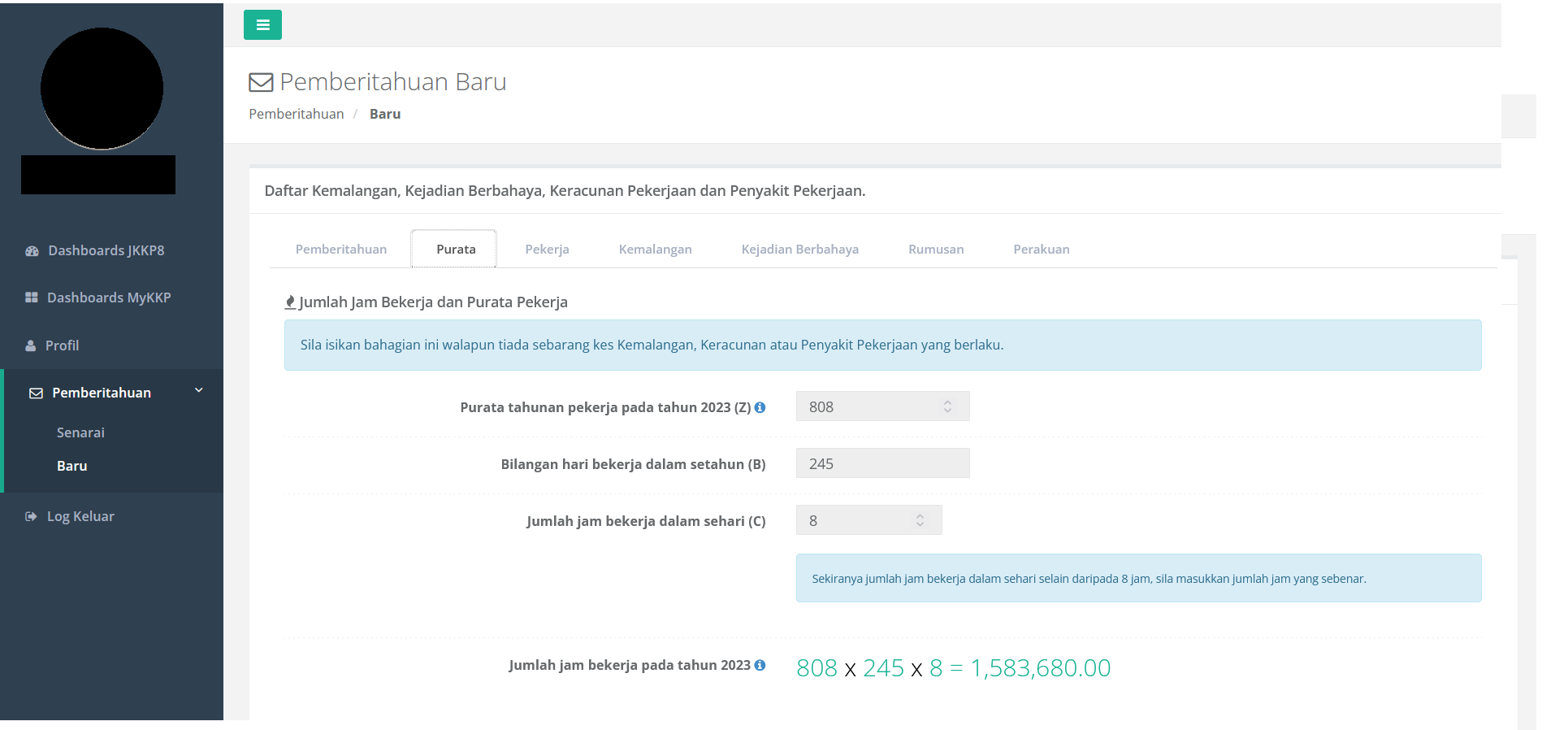Click the Bilangan hari bekerja input field
This screenshot has height=730, width=1568.
882,463
